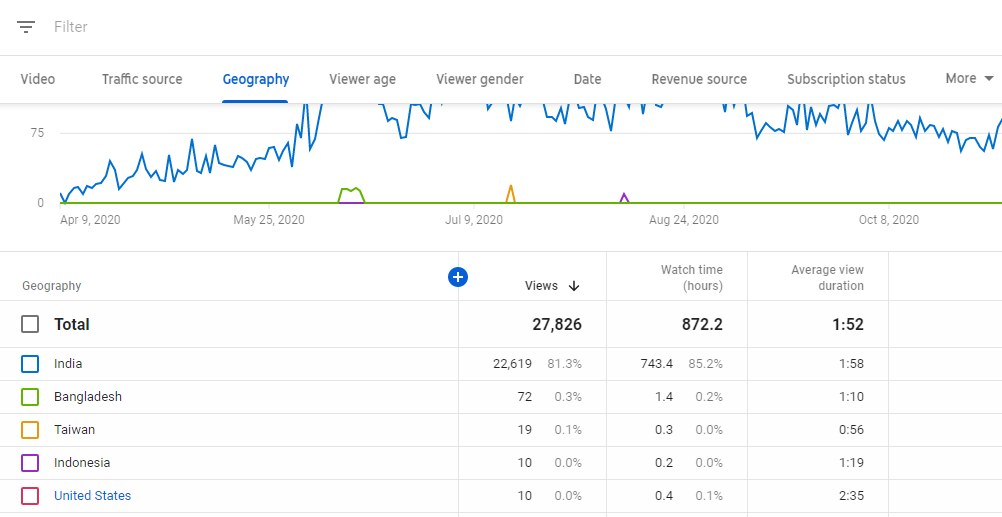Click the Taiwan orange spike on chart
This screenshot has width=1002, height=517.
point(510,193)
